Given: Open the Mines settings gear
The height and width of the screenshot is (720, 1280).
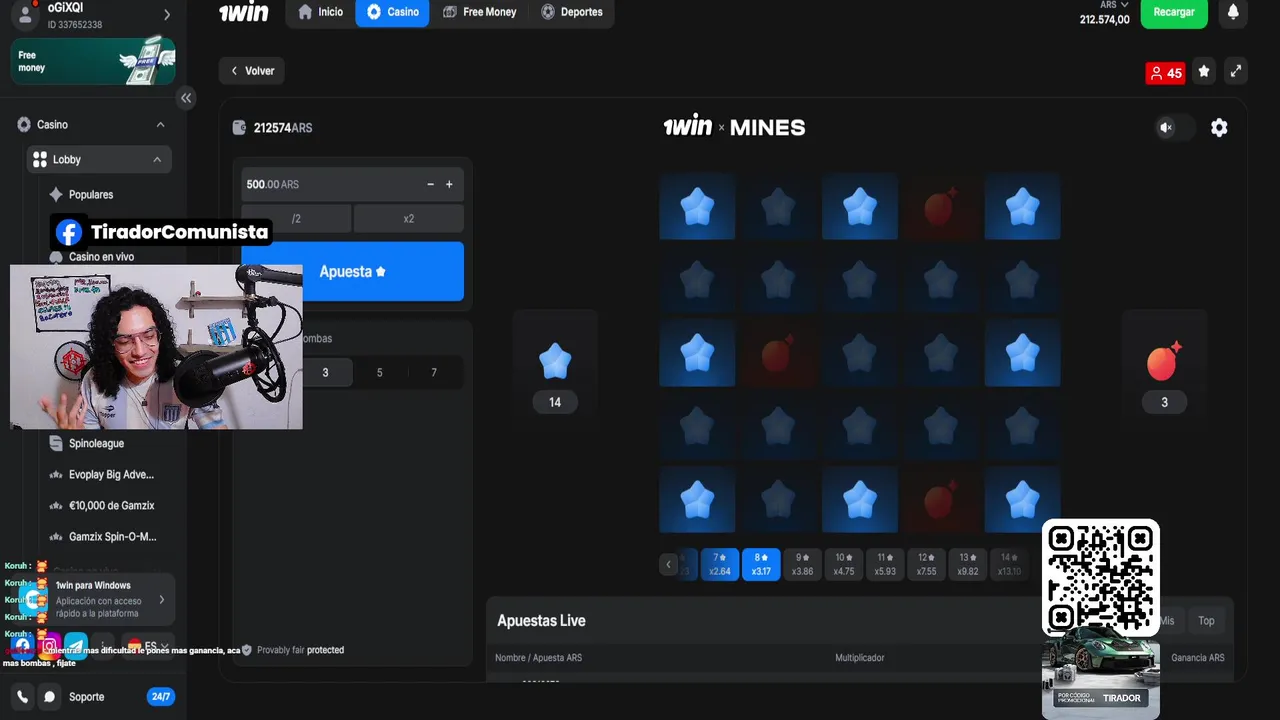Looking at the screenshot, I should pyautogui.click(x=1219, y=128).
